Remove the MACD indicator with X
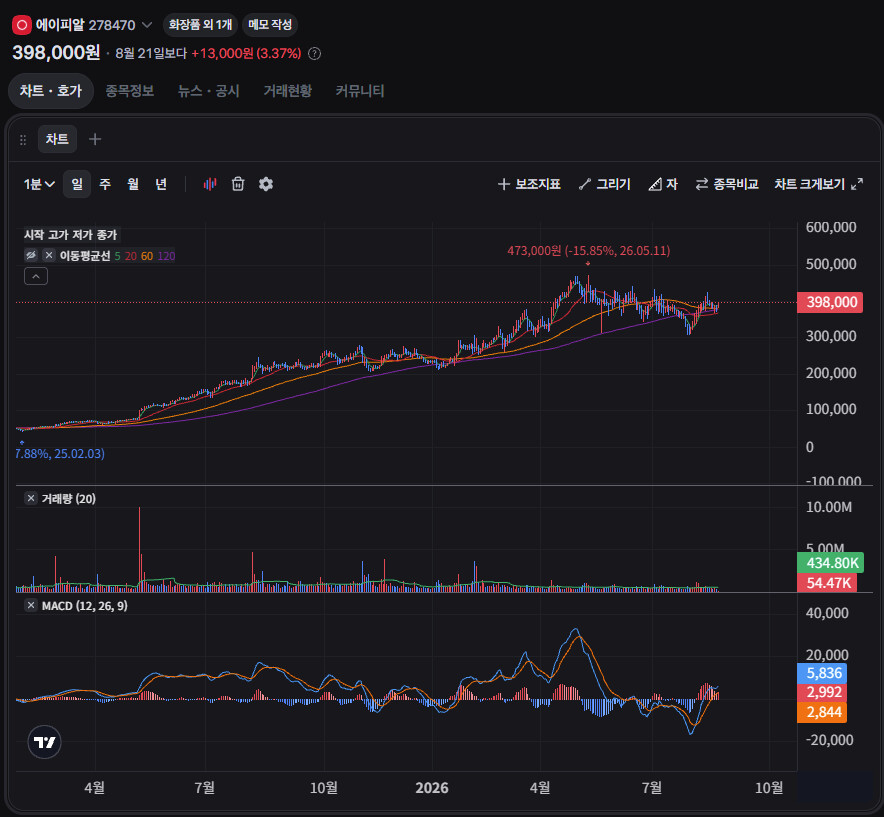The image size is (884, 817). tap(31, 606)
